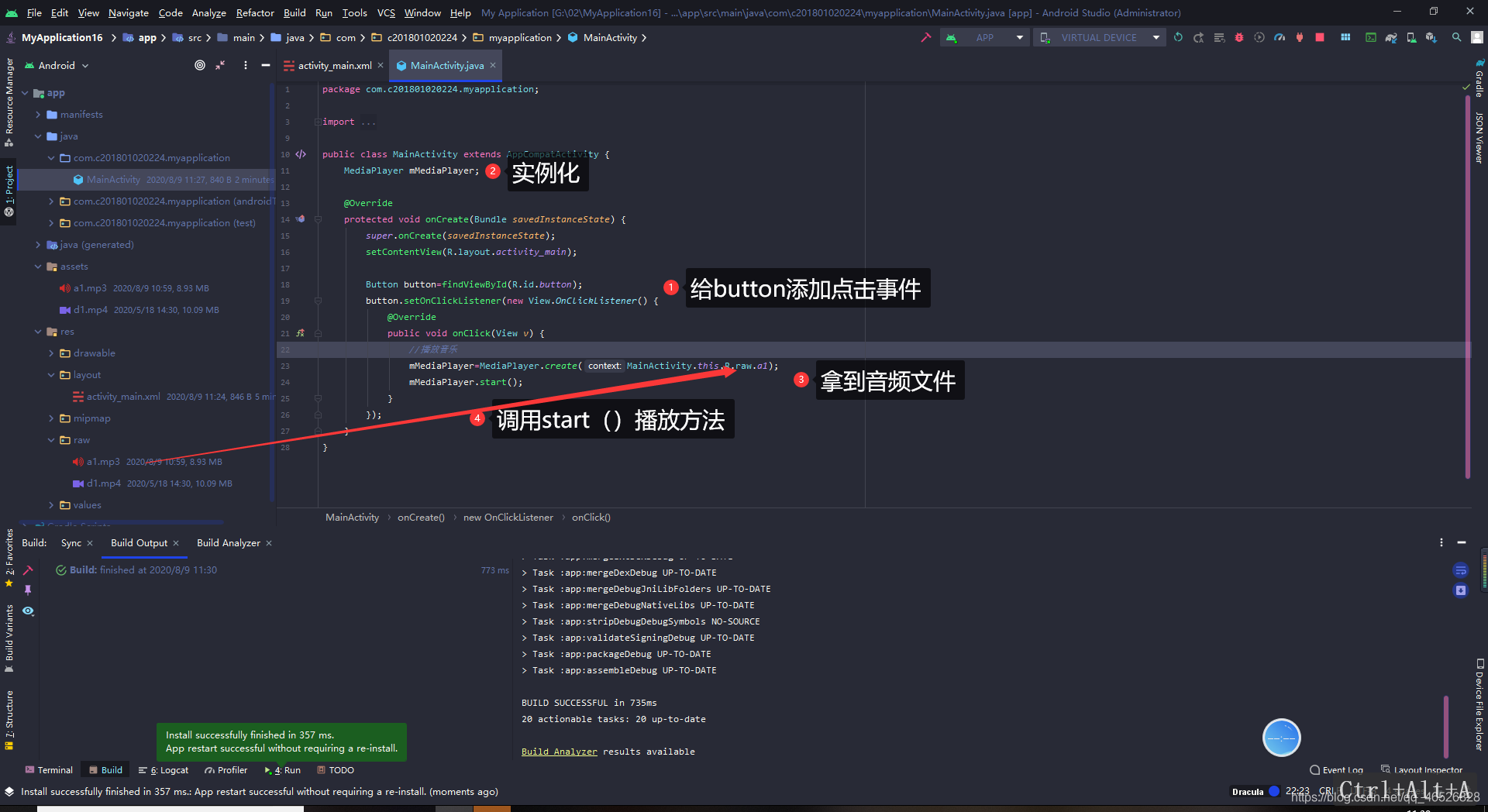Toggle the 1: Project side tool window
The image size is (1488, 812).
[x=9, y=191]
